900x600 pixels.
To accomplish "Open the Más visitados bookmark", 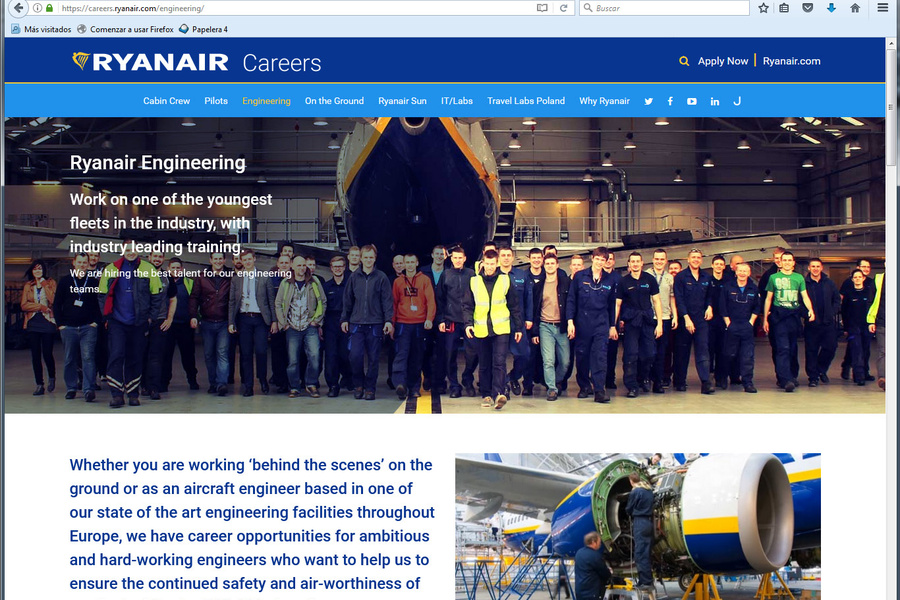I will point(41,29).
